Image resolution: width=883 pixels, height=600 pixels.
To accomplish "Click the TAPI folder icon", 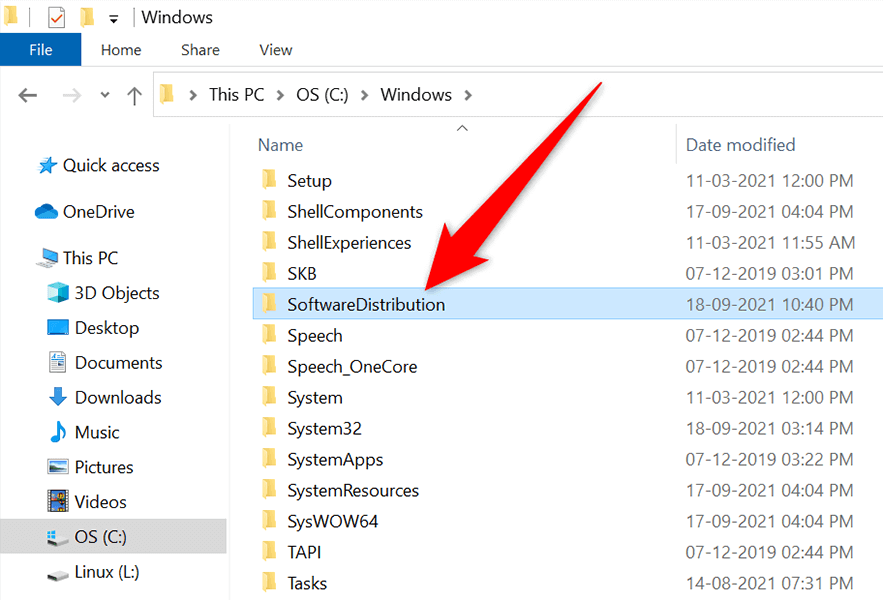I will [x=270, y=551].
